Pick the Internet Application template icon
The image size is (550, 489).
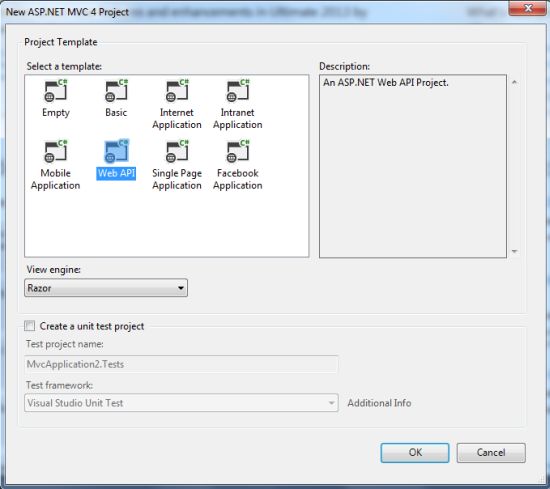[x=177, y=91]
